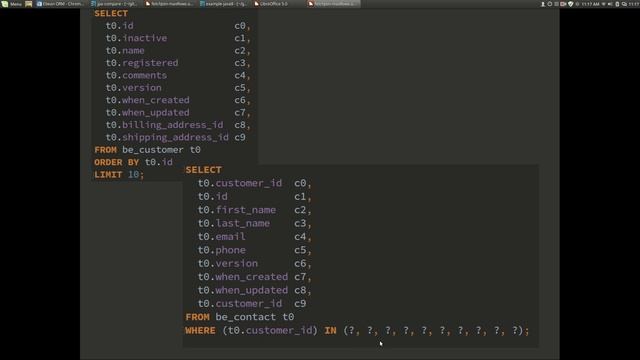This screenshot has width=640, height=360.
Task: Switch to the jpa compare taskbar window
Action: 114,4
